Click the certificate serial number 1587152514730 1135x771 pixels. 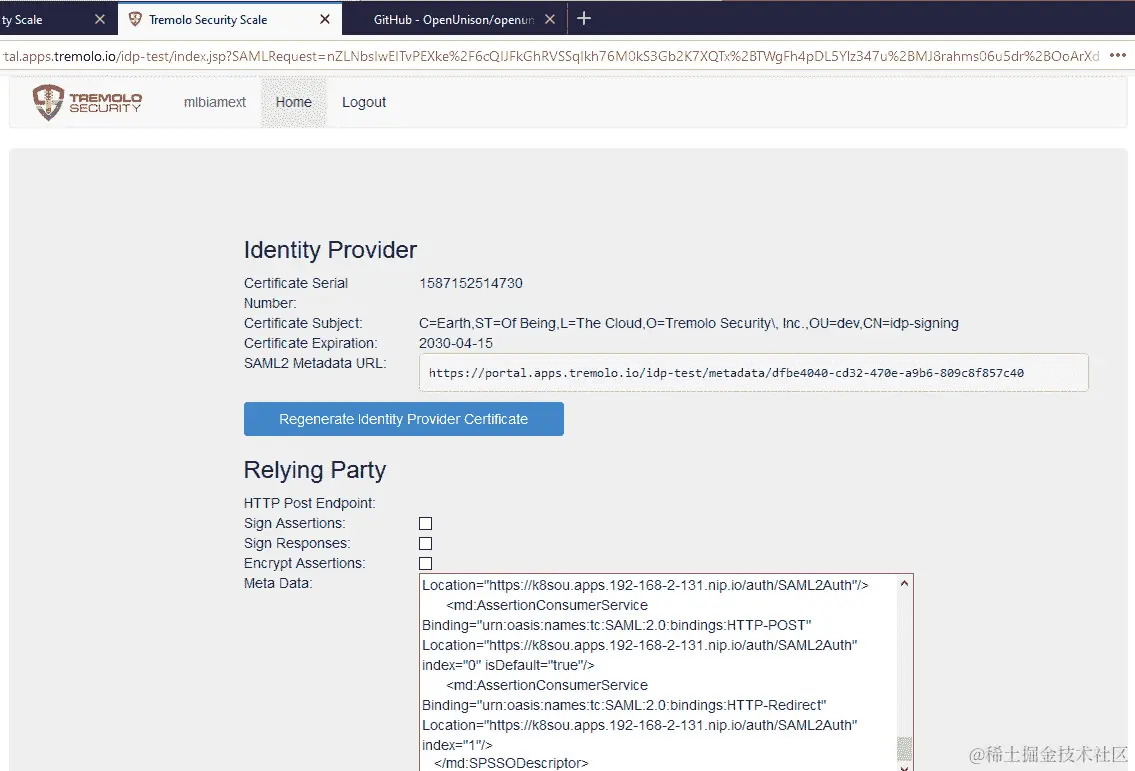(471, 283)
